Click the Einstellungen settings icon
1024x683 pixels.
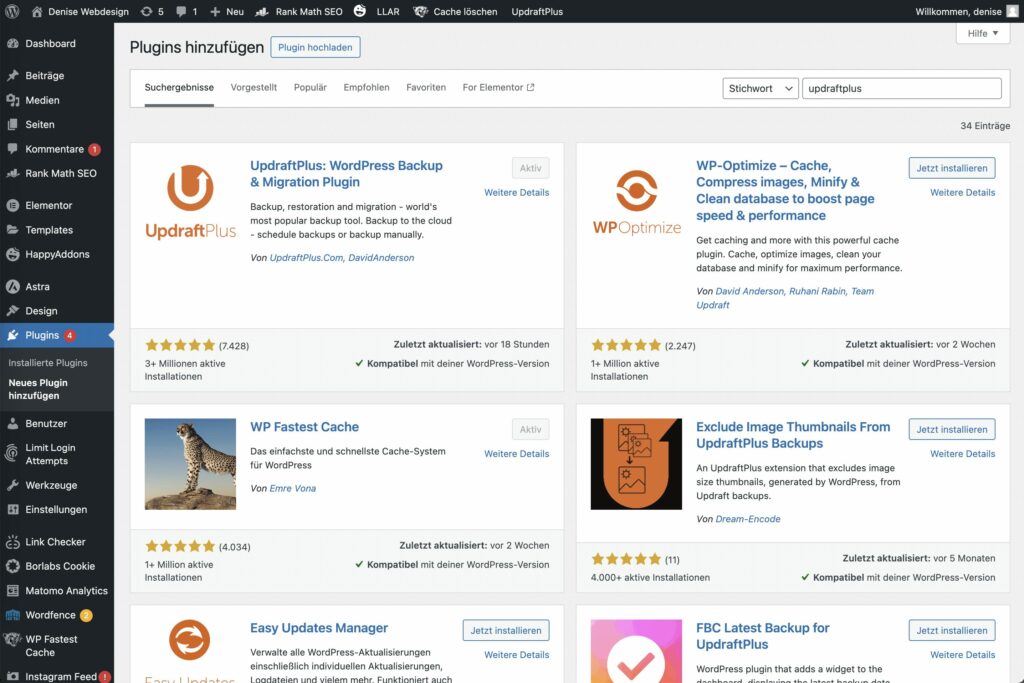click(12, 509)
